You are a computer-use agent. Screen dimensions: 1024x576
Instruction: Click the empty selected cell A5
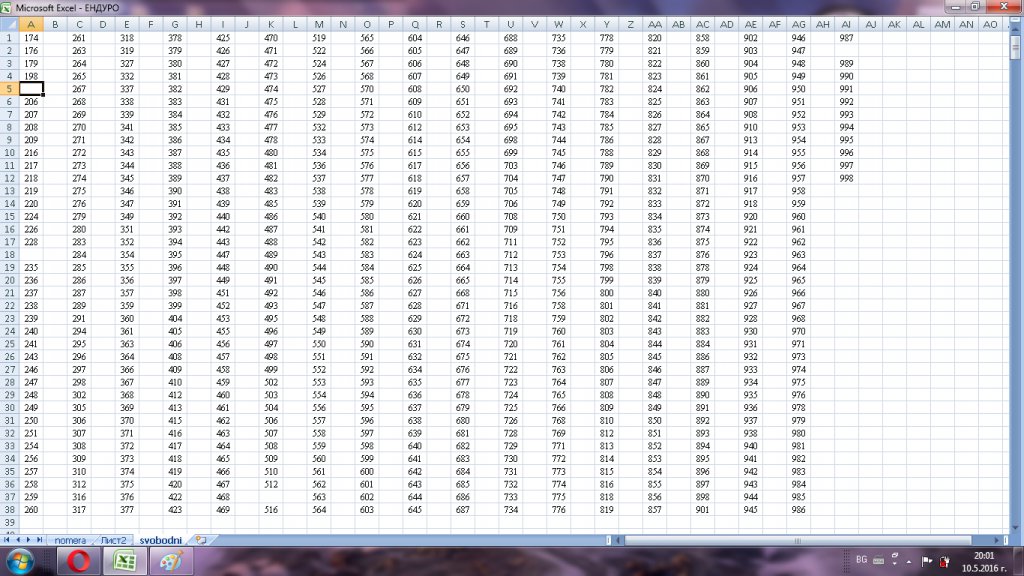31,89
